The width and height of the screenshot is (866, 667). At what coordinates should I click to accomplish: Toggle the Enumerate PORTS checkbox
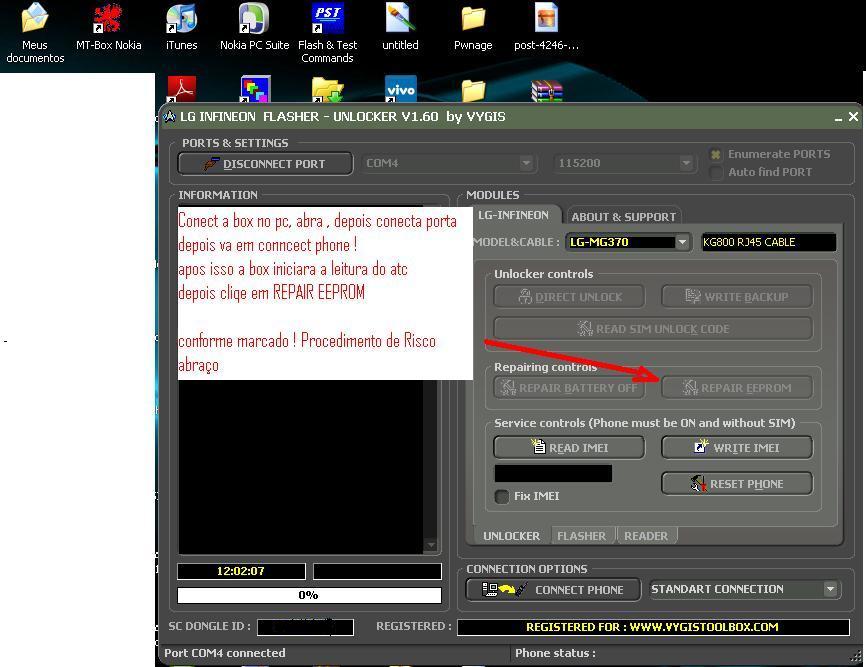tap(716, 155)
